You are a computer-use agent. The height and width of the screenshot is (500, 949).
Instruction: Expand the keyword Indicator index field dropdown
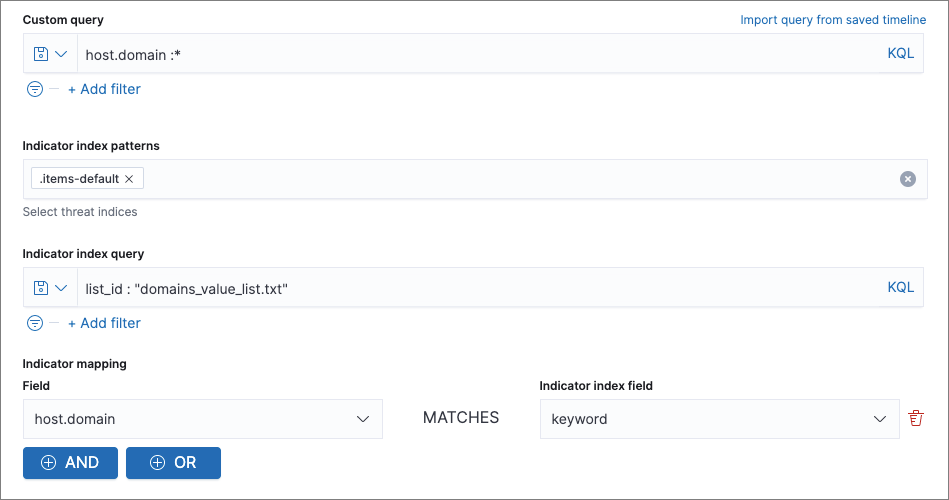click(879, 419)
